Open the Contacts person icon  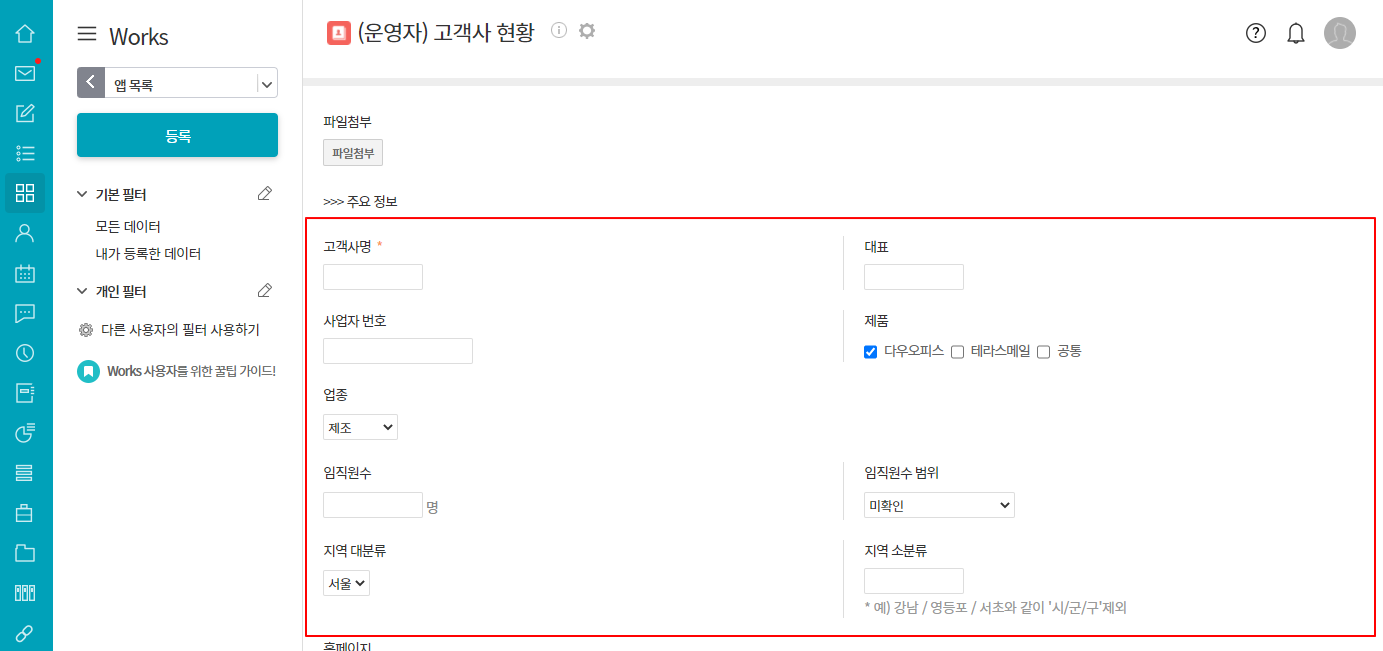tap(25, 233)
